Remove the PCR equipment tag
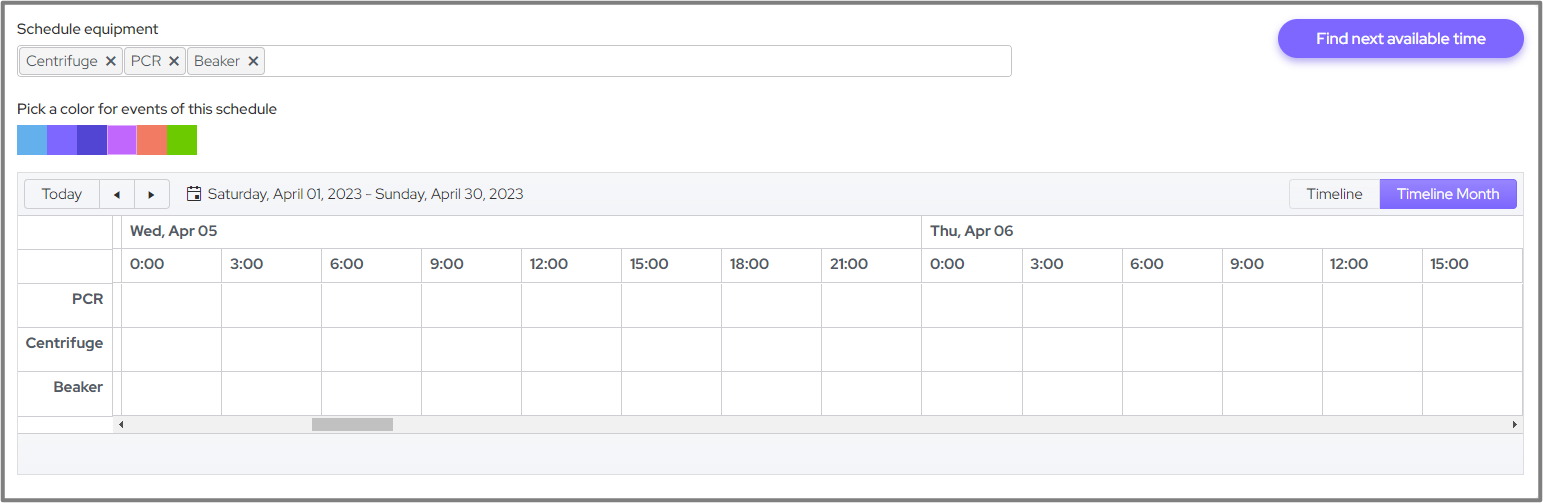 coord(174,61)
